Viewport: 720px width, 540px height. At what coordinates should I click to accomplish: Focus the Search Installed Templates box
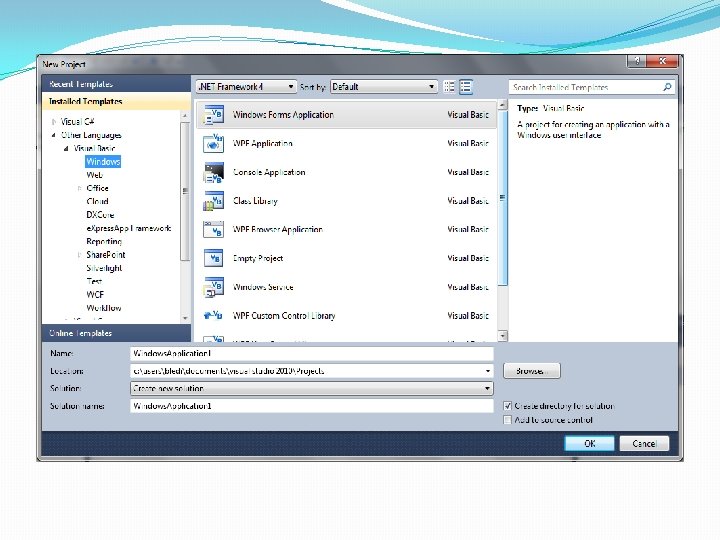click(x=585, y=87)
